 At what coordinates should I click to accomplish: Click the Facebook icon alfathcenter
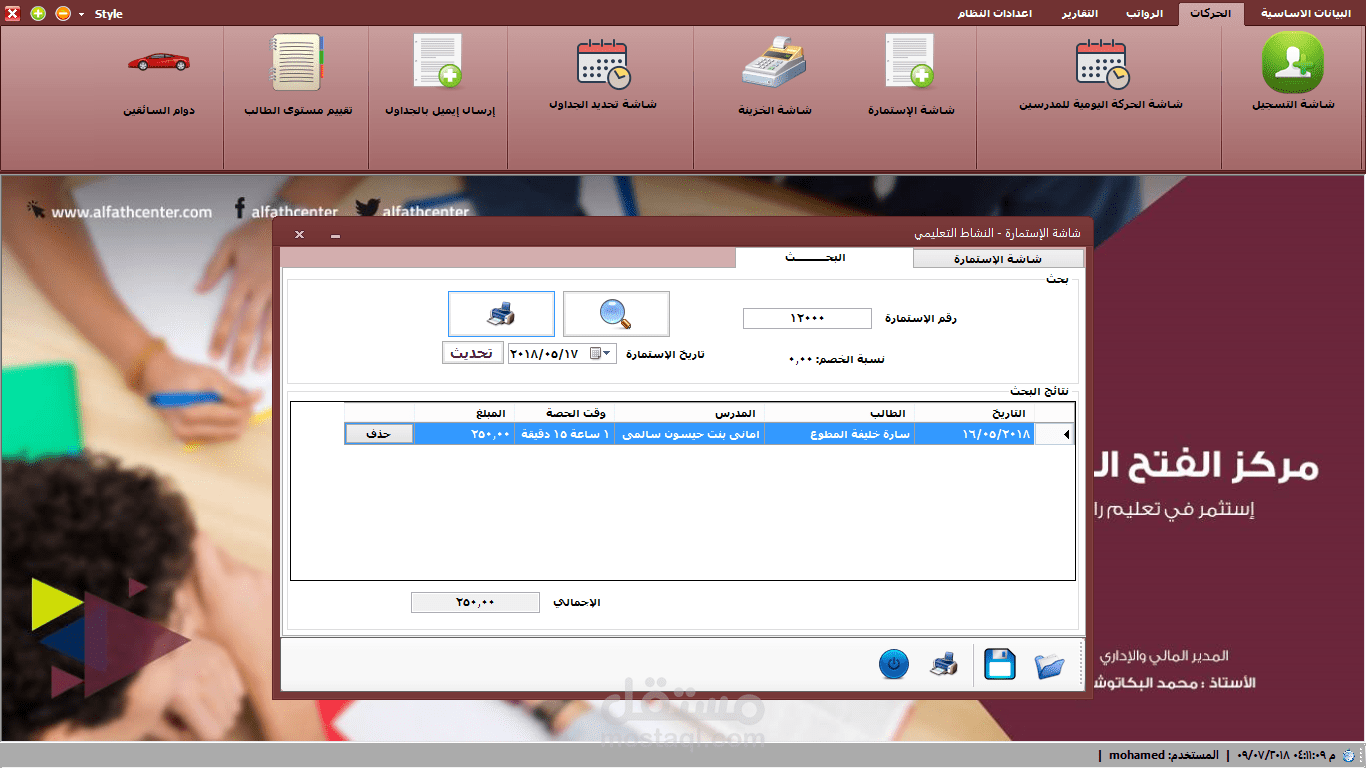[x=239, y=209]
